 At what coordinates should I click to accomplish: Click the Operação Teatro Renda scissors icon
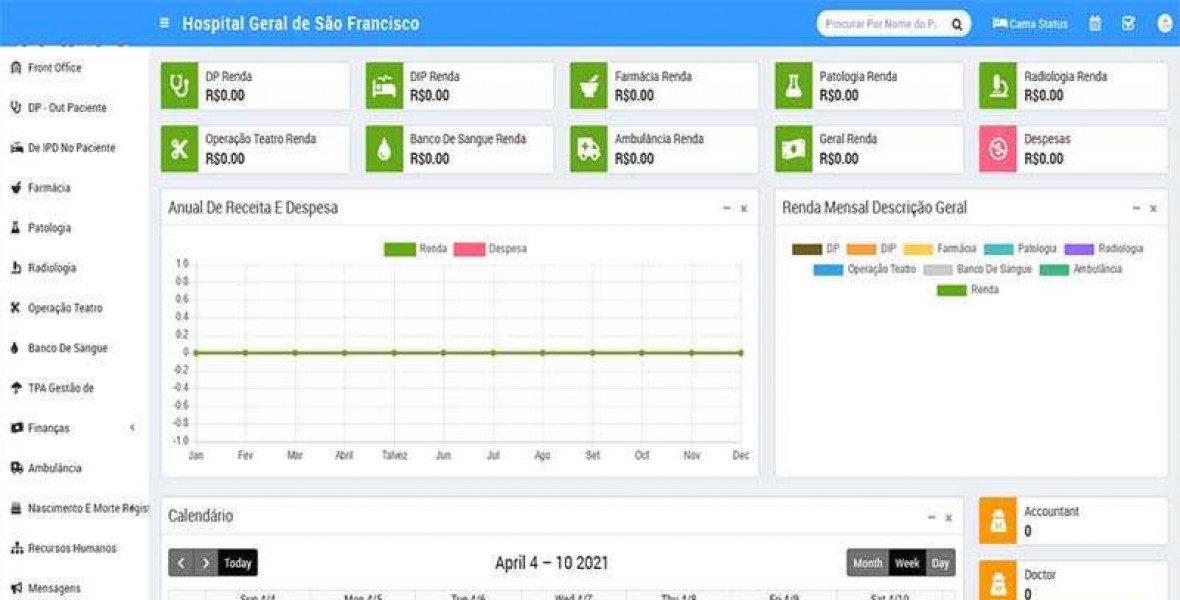(179, 149)
